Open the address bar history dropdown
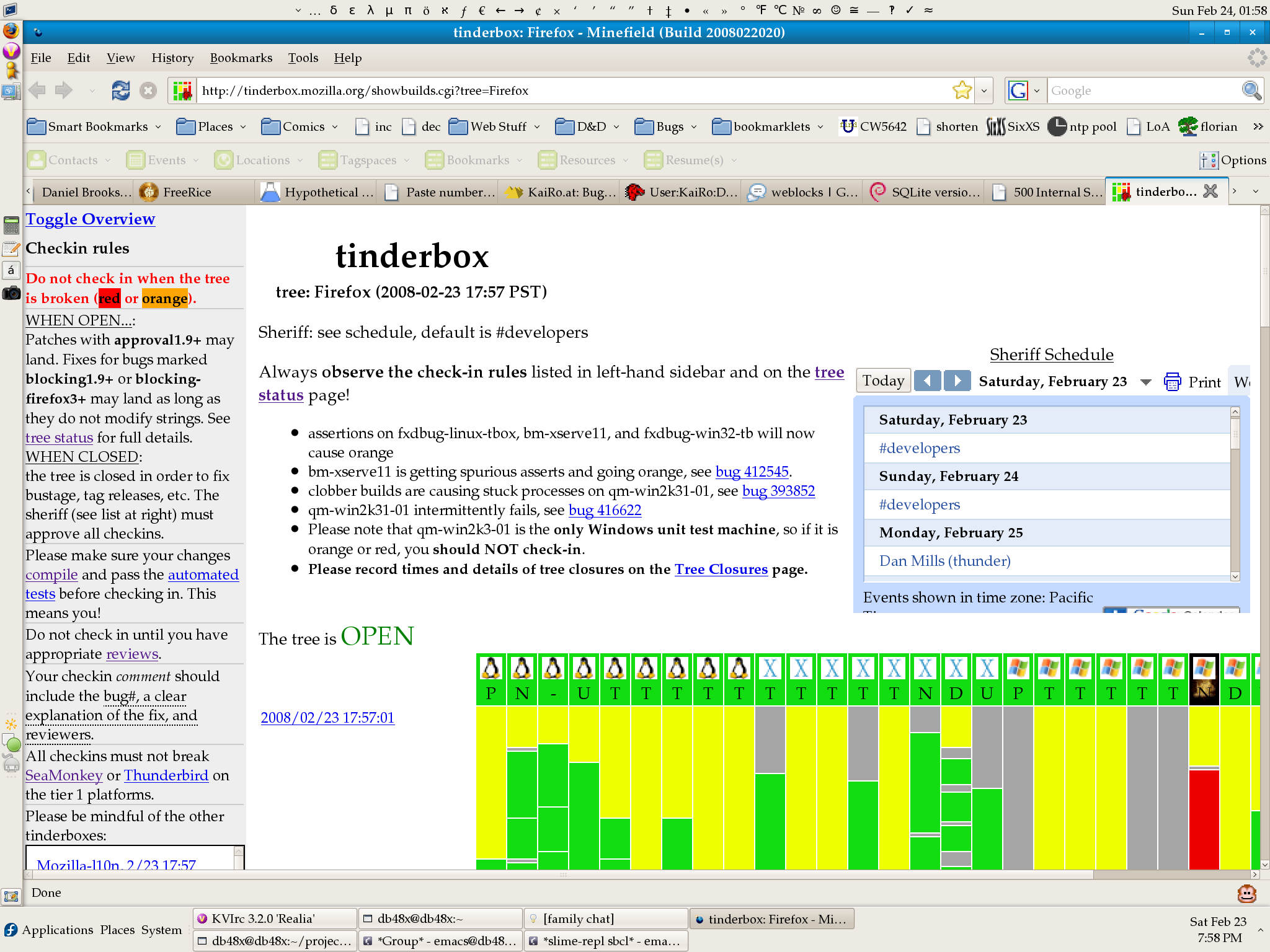The width and height of the screenshot is (1270, 952). pos(984,90)
